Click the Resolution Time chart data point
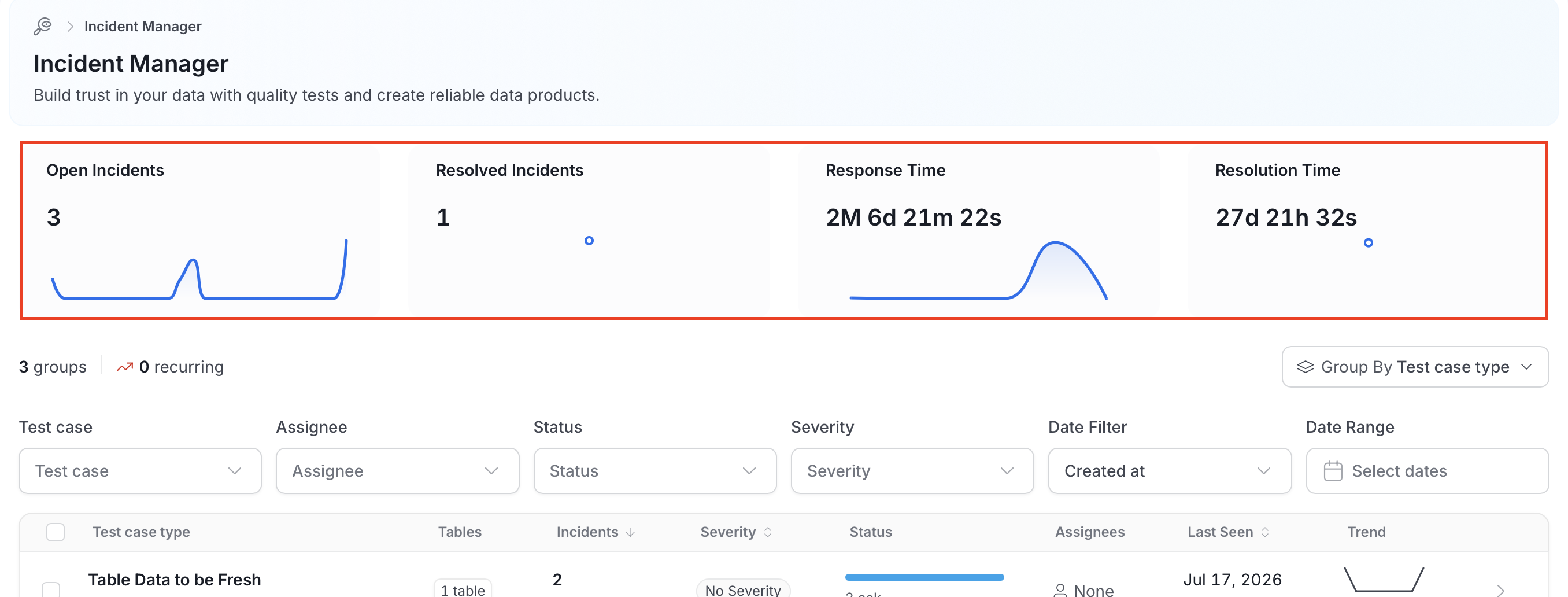This screenshot has height=597, width=1568. coord(1369,242)
